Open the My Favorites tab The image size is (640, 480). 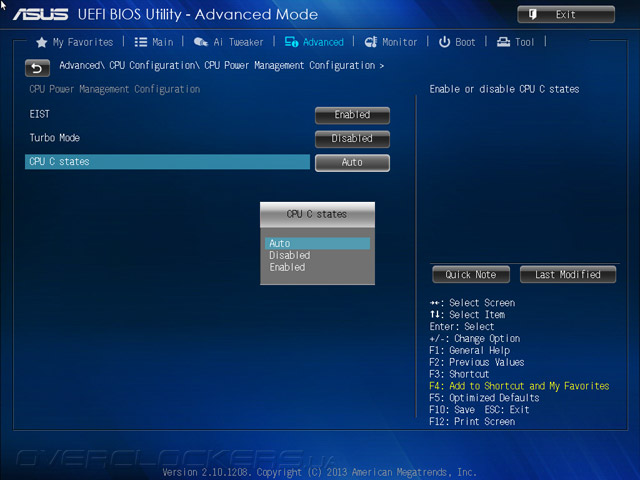(x=75, y=42)
